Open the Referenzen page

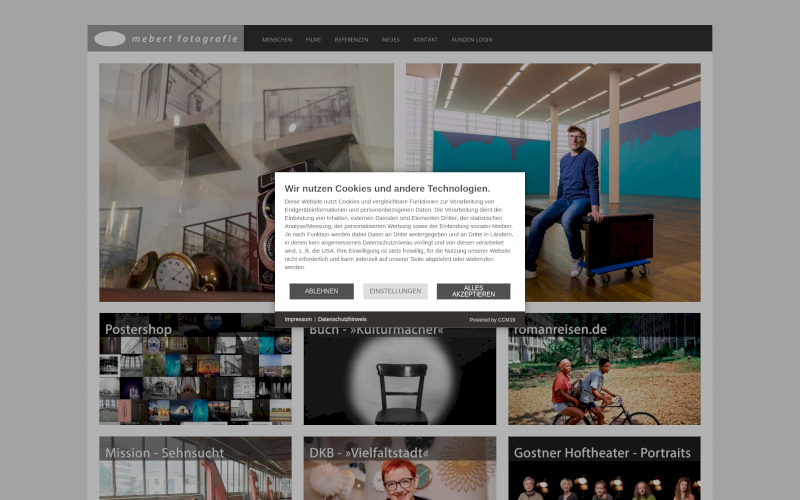[351, 40]
